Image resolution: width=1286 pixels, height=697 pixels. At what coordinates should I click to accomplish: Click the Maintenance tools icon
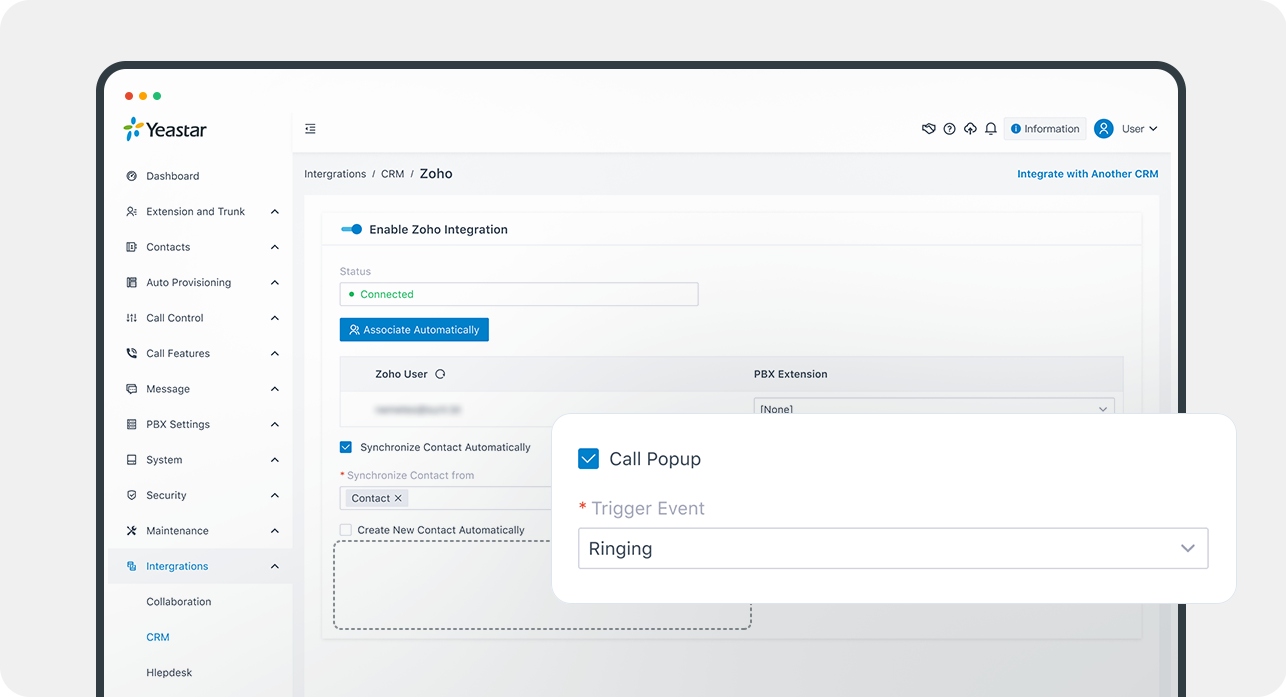(132, 531)
